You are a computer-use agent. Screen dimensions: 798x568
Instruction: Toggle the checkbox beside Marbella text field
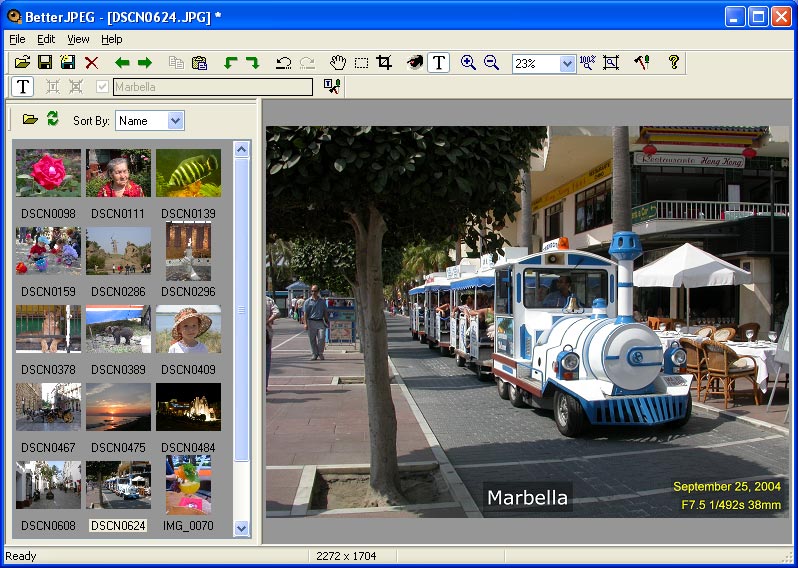coord(102,87)
